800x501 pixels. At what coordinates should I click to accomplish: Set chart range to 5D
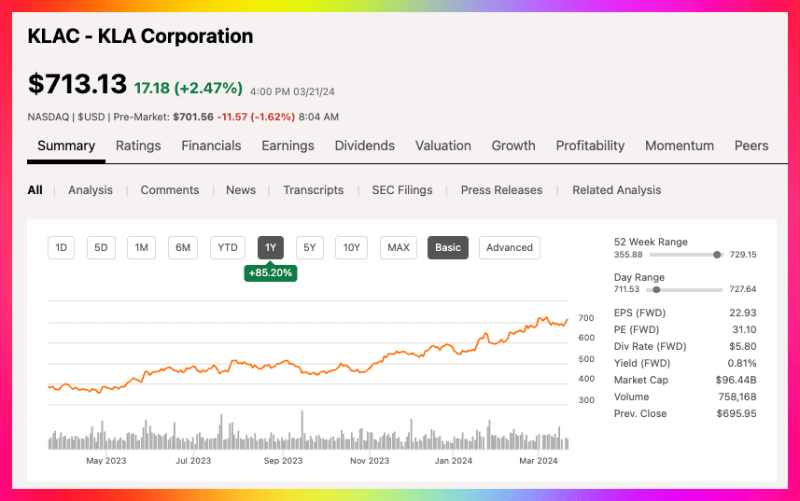coord(101,247)
